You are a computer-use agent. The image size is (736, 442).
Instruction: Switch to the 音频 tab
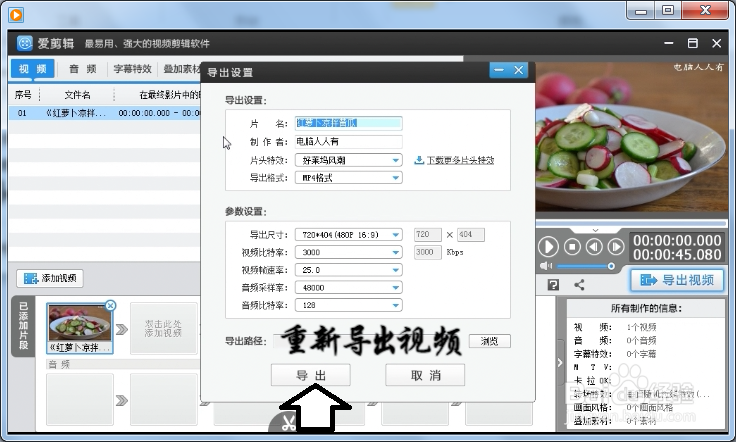(83, 69)
